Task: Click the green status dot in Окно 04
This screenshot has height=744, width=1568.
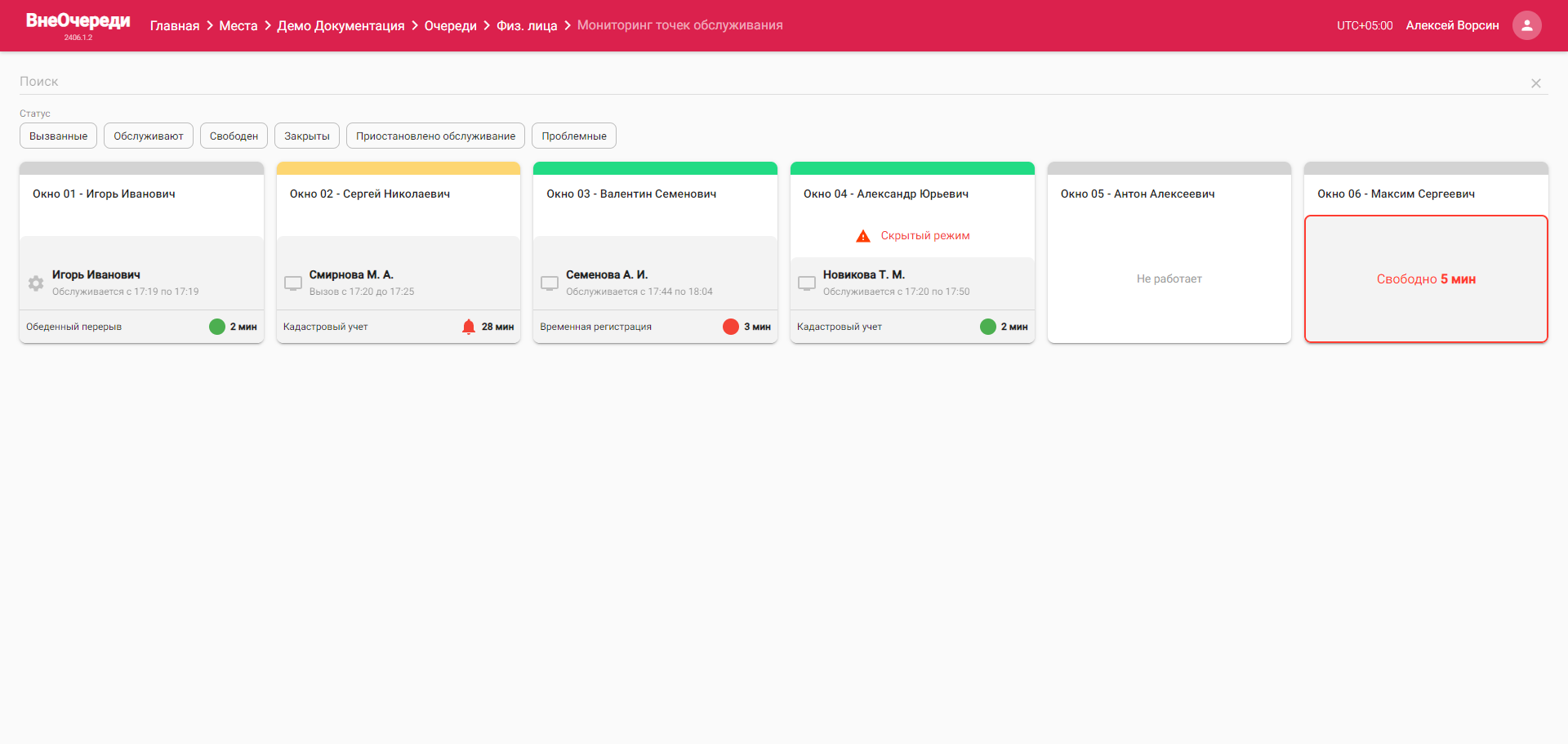Action: click(988, 327)
